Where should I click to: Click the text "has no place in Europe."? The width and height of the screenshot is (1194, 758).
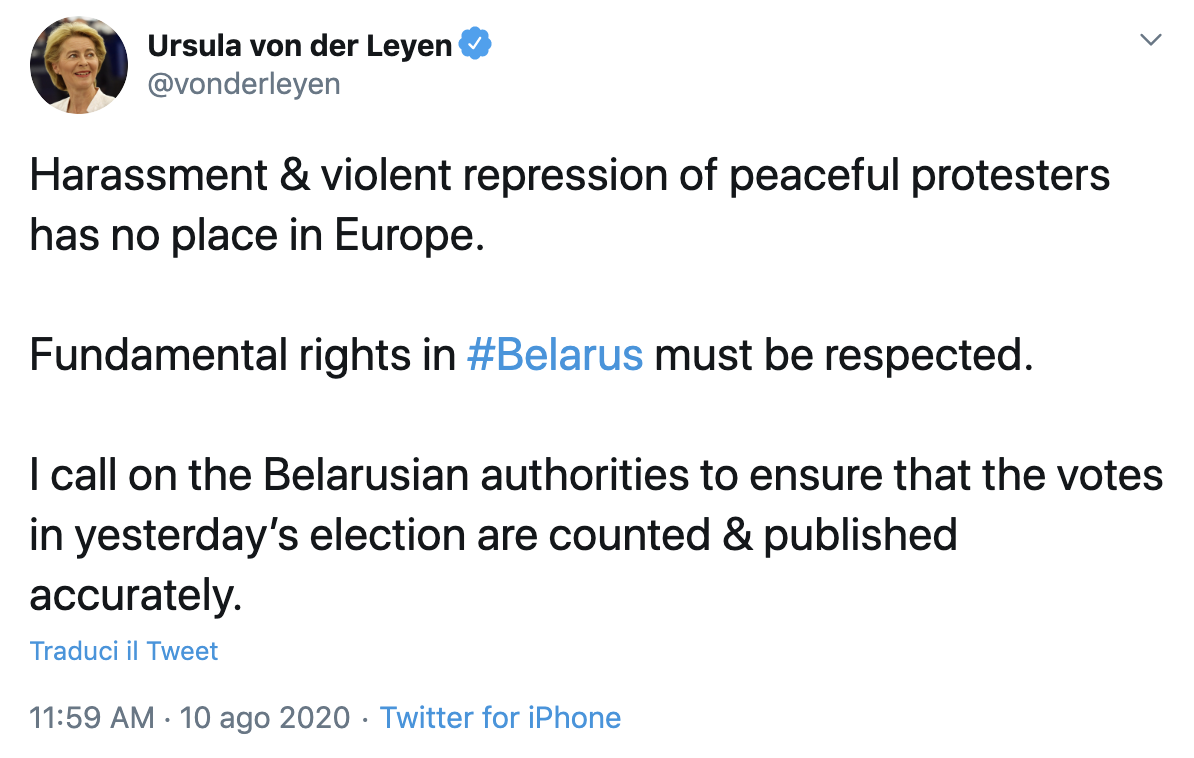[x=257, y=235]
